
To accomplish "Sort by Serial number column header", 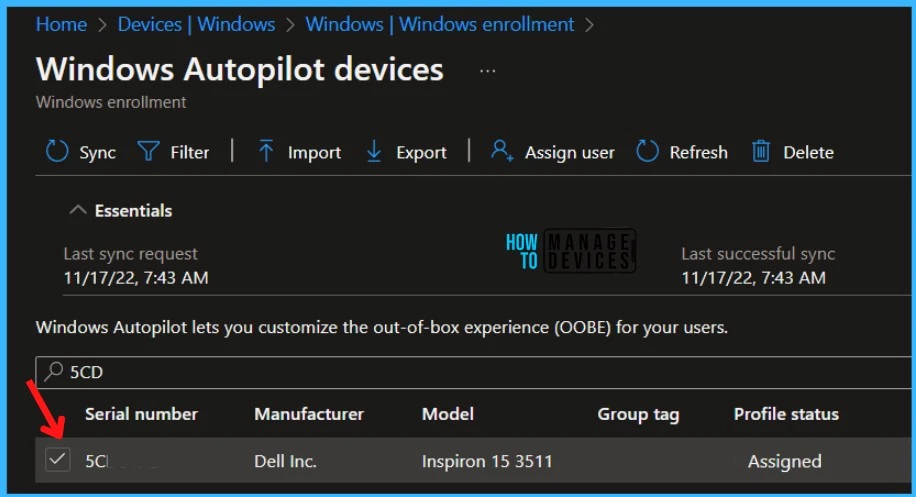I will pyautogui.click(x=141, y=414).
